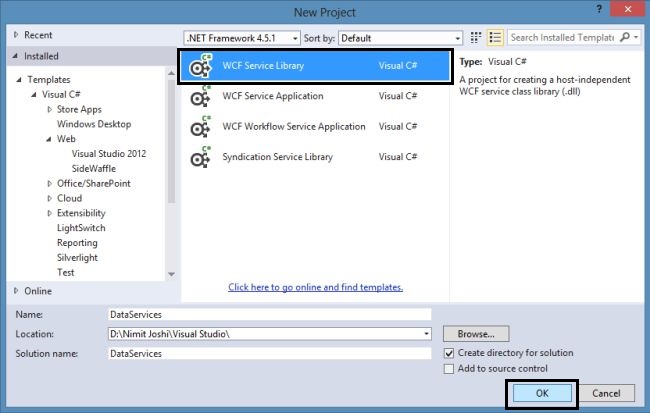The image size is (650, 413).
Task: Select SideWaffle template category
Action: (x=94, y=168)
